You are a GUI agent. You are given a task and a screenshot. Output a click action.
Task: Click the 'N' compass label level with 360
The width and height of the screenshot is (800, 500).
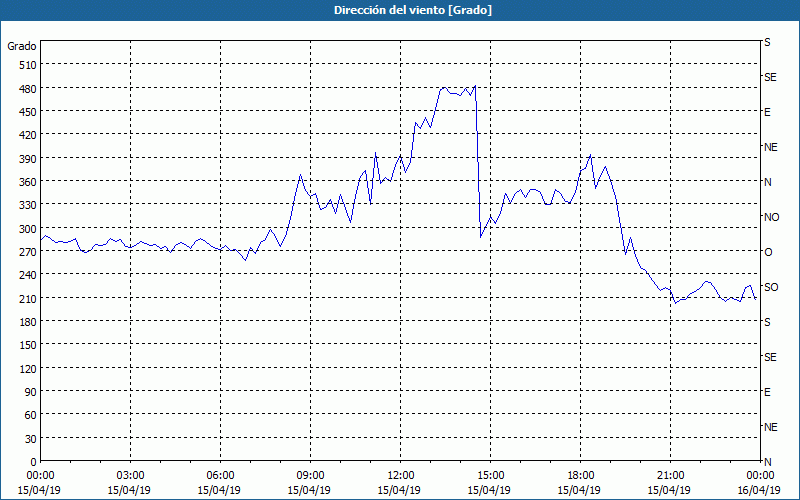767,182
